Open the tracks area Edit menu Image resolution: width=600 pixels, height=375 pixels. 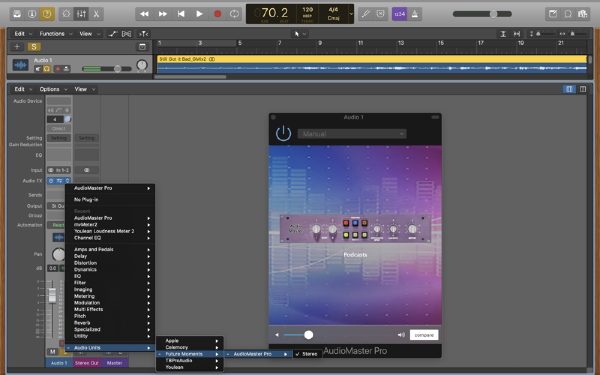pyautogui.click(x=23, y=34)
